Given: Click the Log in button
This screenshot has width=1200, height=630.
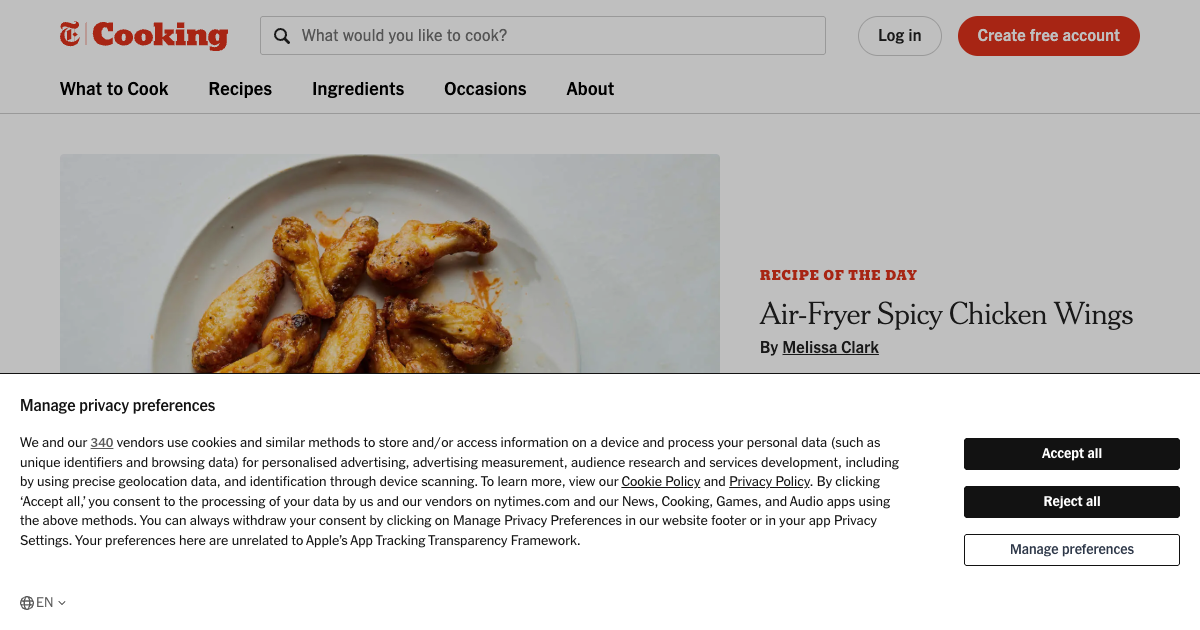Looking at the screenshot, I should point(899,35).
